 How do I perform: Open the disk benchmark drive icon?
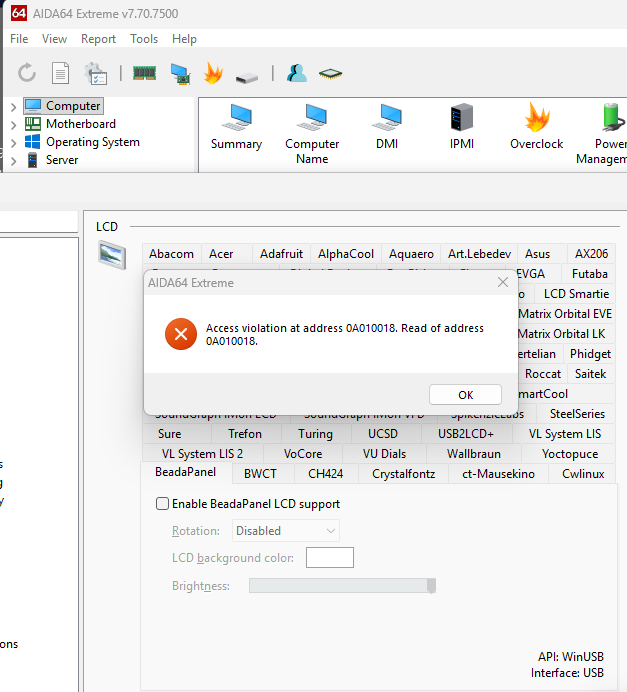[247, 78]
